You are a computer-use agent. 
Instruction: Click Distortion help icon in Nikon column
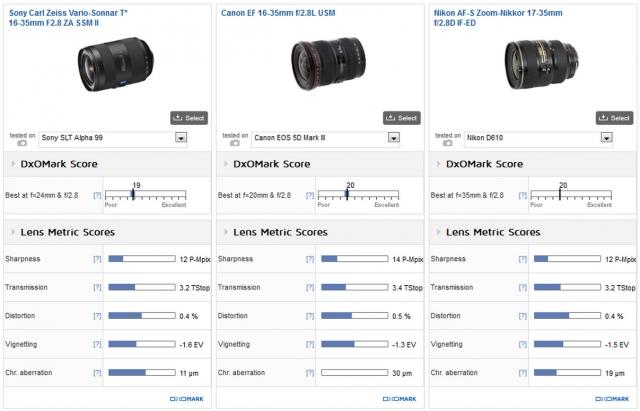(522, 315)
